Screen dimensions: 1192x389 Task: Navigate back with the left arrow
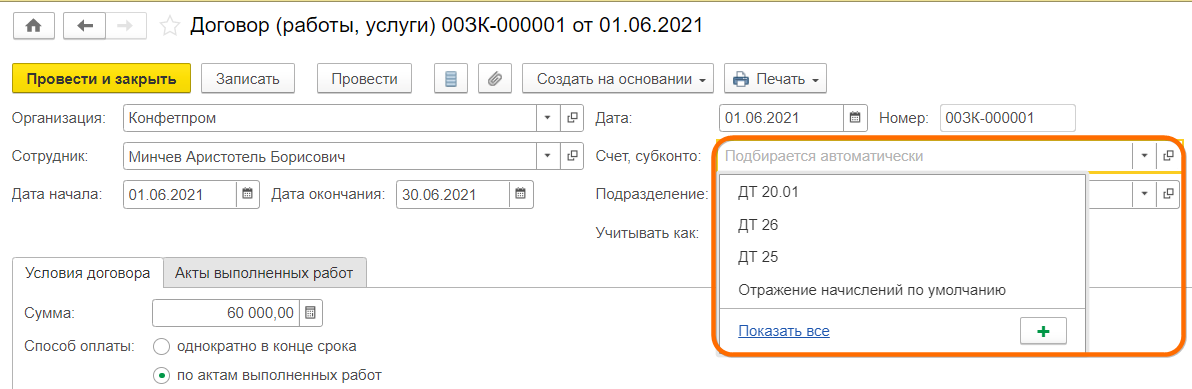[85, 26]
